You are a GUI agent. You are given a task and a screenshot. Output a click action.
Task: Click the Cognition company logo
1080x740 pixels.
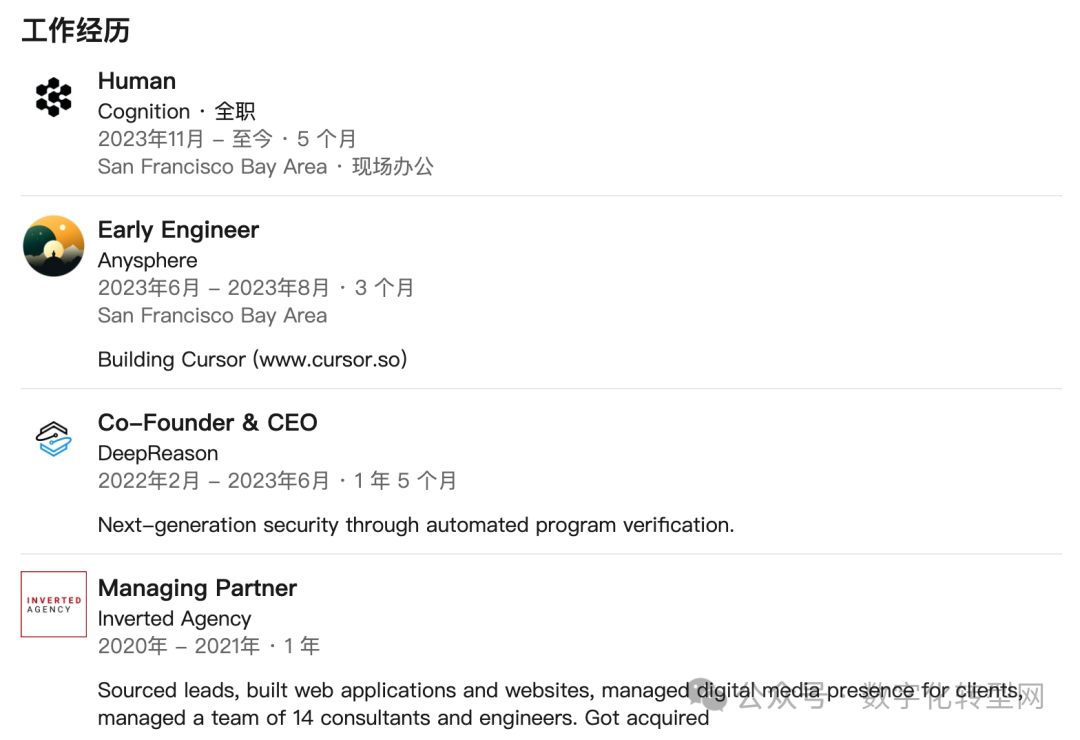[53, 97]
